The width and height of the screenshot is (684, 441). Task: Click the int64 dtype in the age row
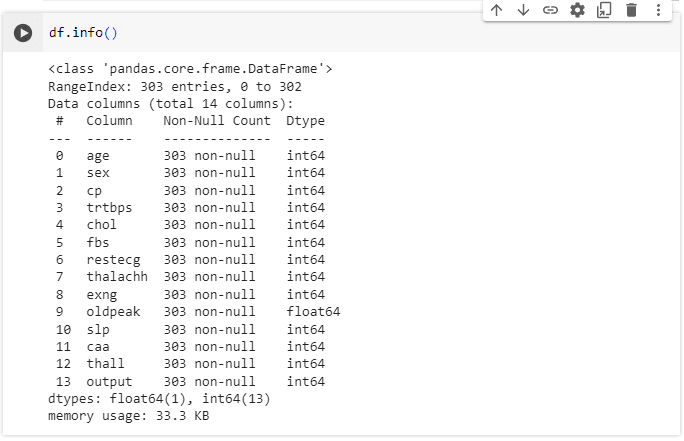(x=305, y=156)
